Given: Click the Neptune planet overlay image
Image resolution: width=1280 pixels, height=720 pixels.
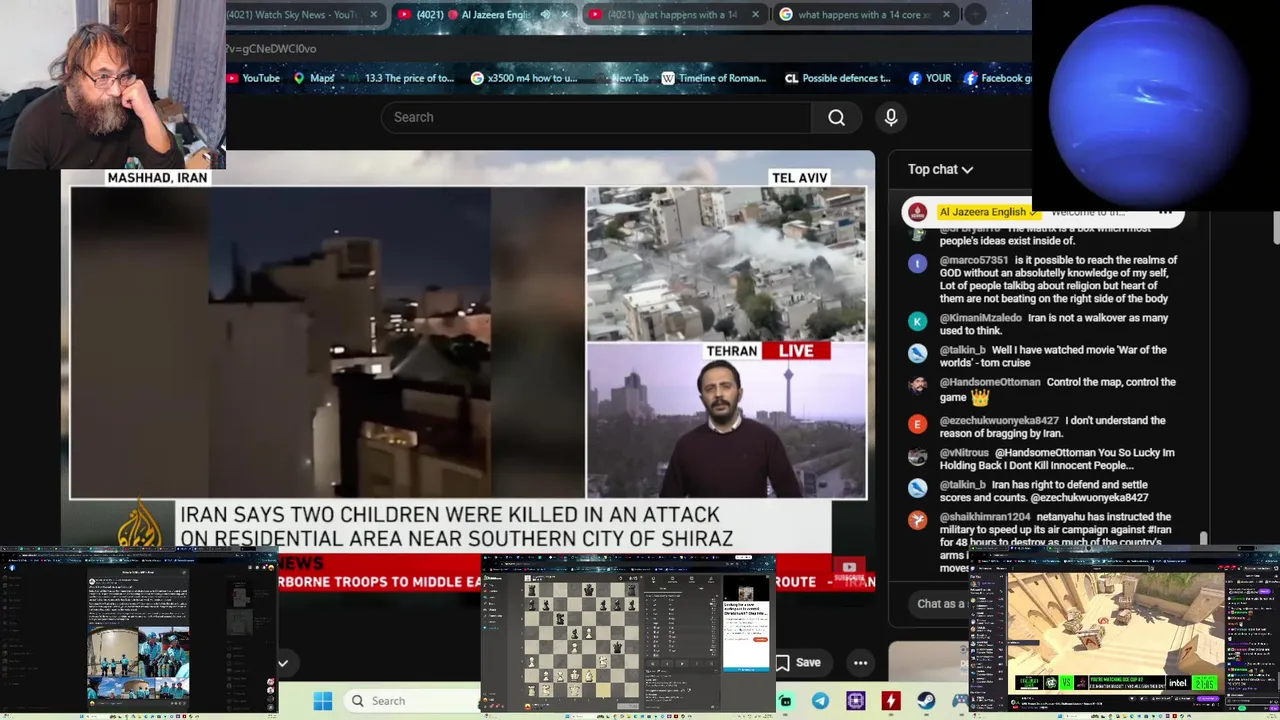Looking at the screenshot, I should tap(1150, 105).
